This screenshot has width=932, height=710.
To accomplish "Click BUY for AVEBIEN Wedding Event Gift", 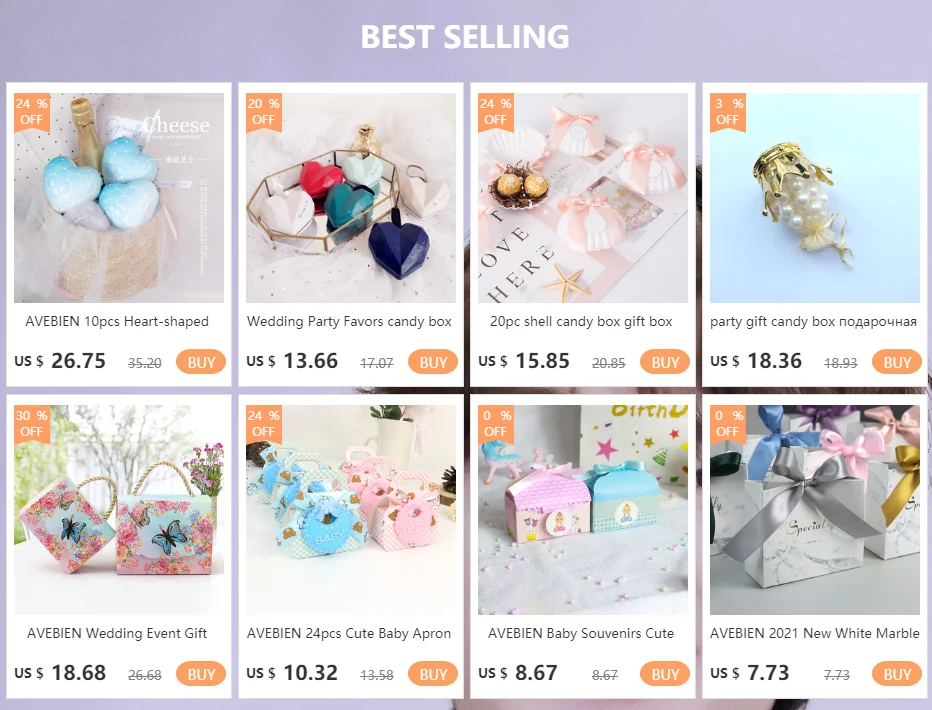I will pyautogui.click(x=201, y=674).
